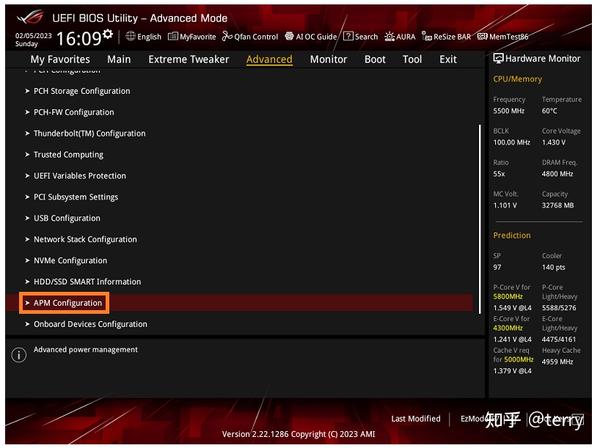Click the 4300MHz E-Core frequency
600x448 pixels.
pos(508,328)
